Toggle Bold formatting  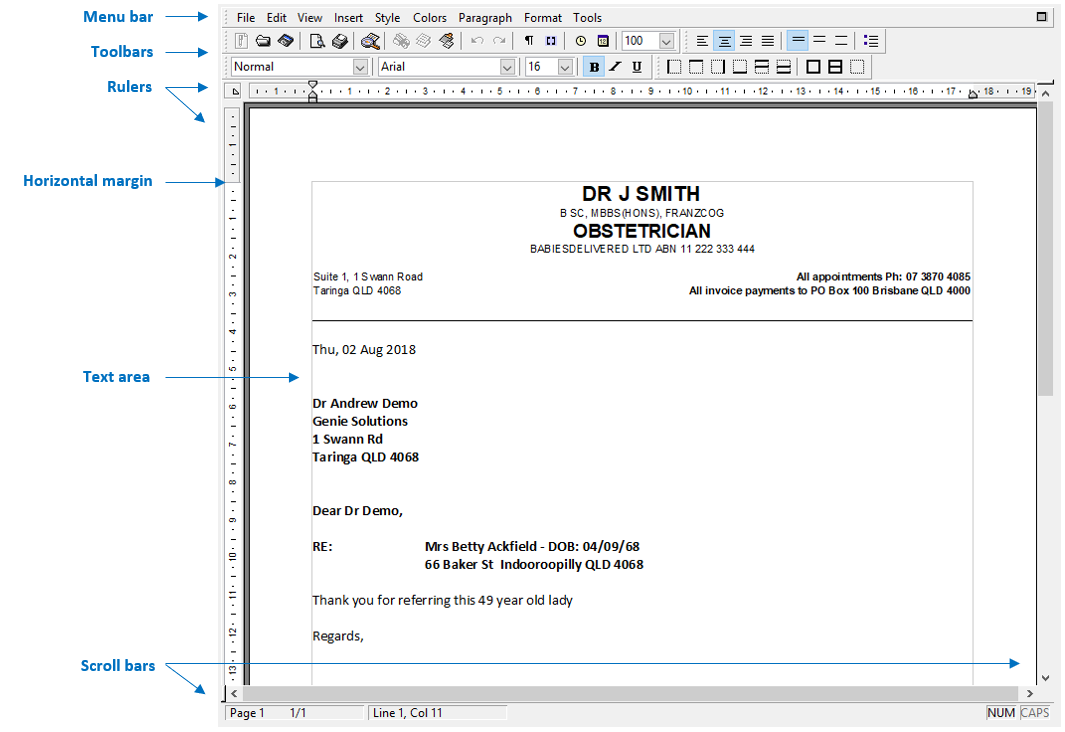594,67
